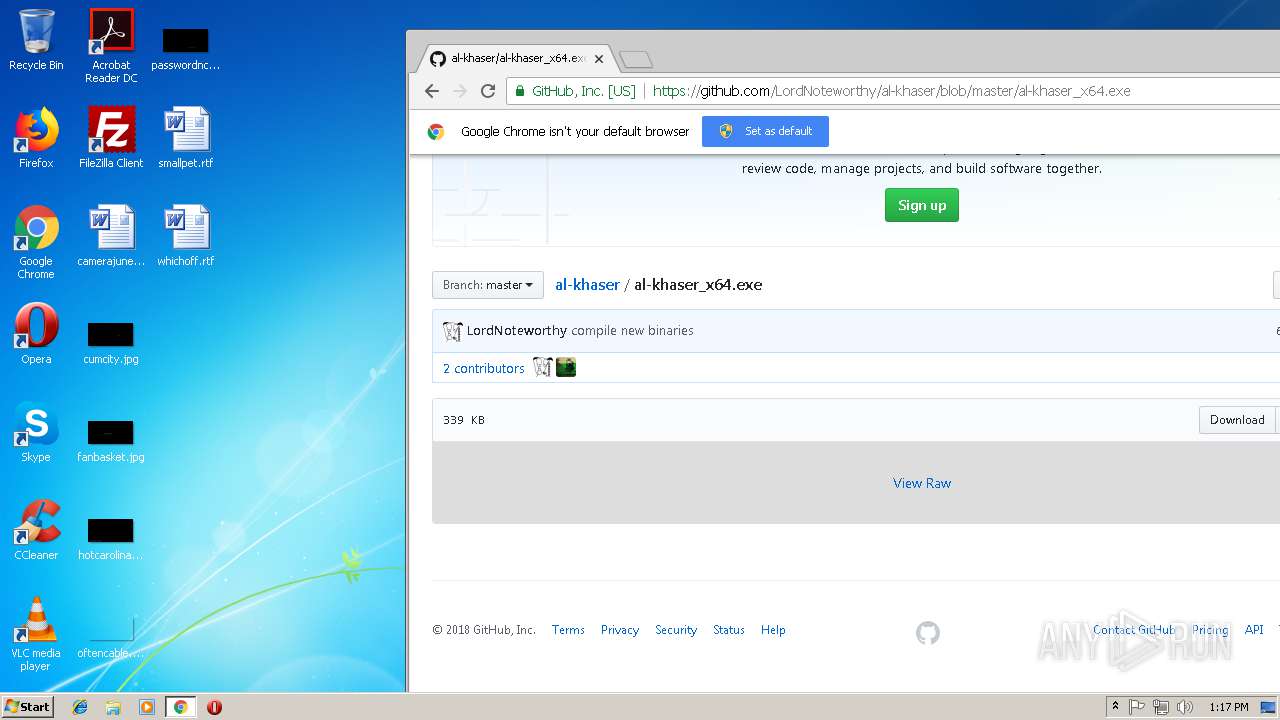Screen dimensions: 1280x720
Task: Open the Branch: master dropdown
Action: click(488, 285)
